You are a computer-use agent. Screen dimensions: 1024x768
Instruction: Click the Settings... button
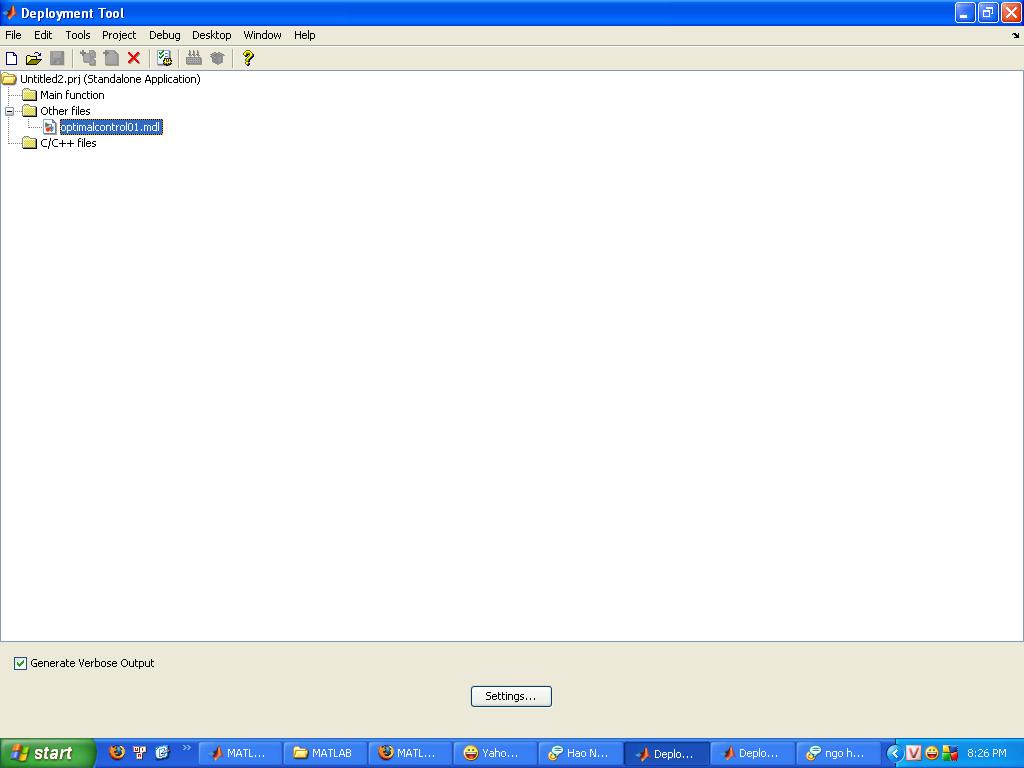(511, 696)
